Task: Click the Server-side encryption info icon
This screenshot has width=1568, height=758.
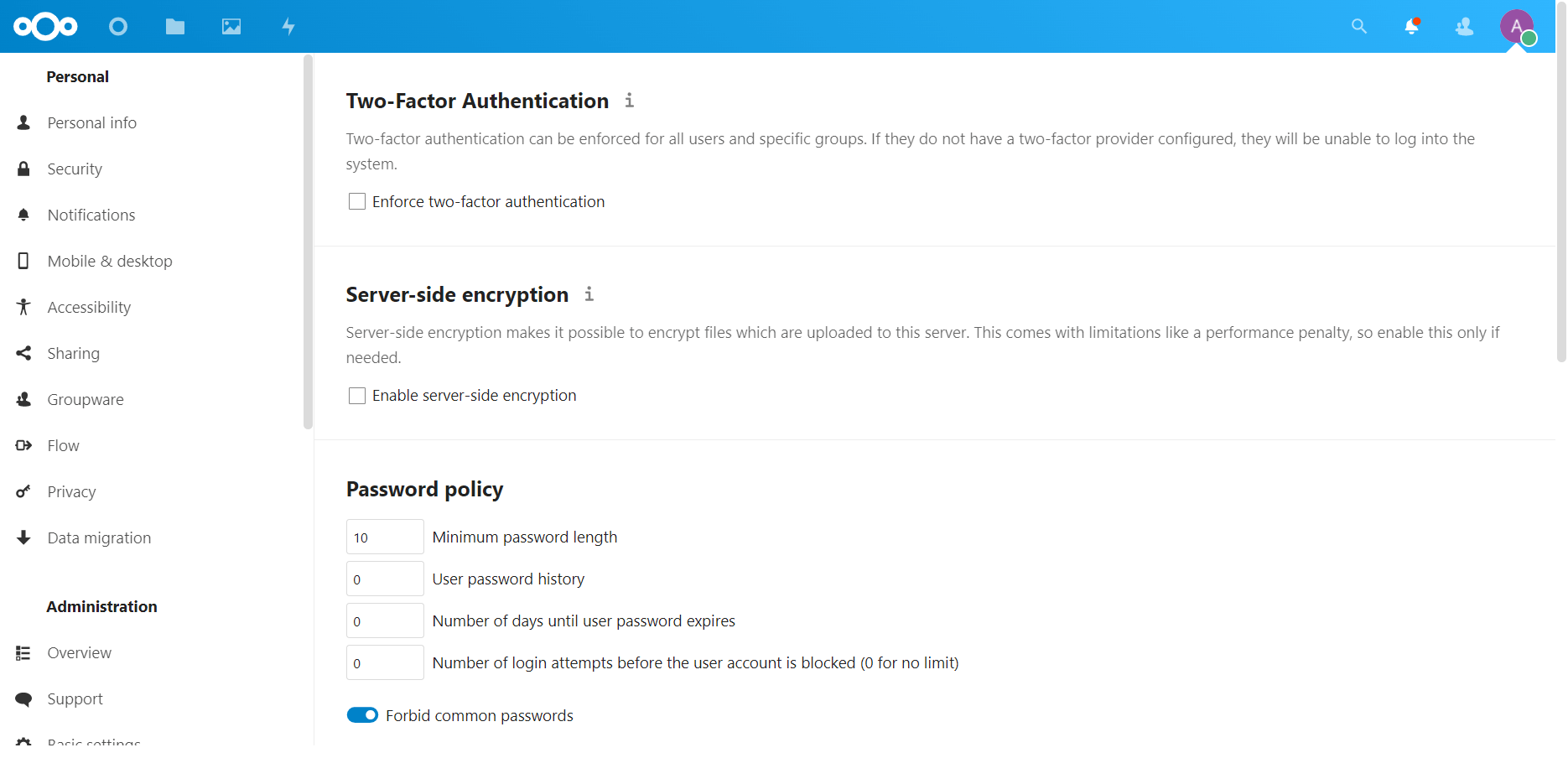Action: 589,294
